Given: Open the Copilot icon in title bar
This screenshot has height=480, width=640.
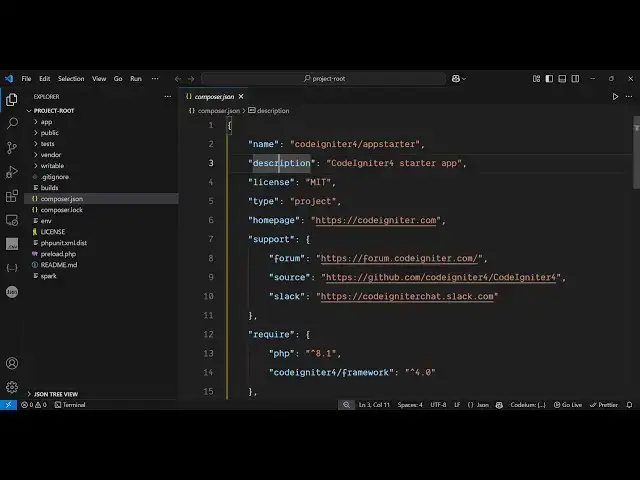Looking at the screenshot, I should (x=456, y=78).
